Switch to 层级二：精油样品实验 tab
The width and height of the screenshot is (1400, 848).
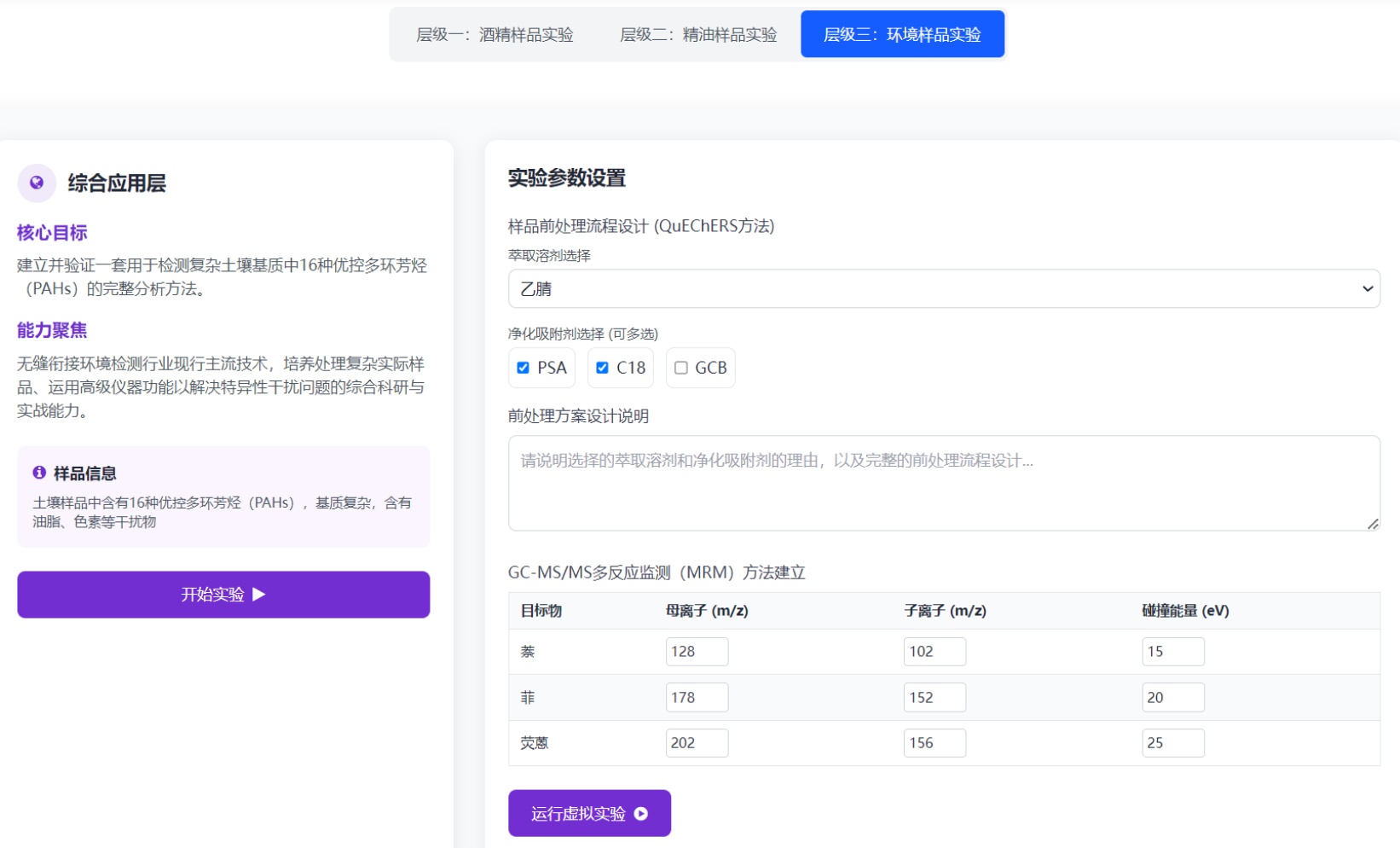coord(698,35)
